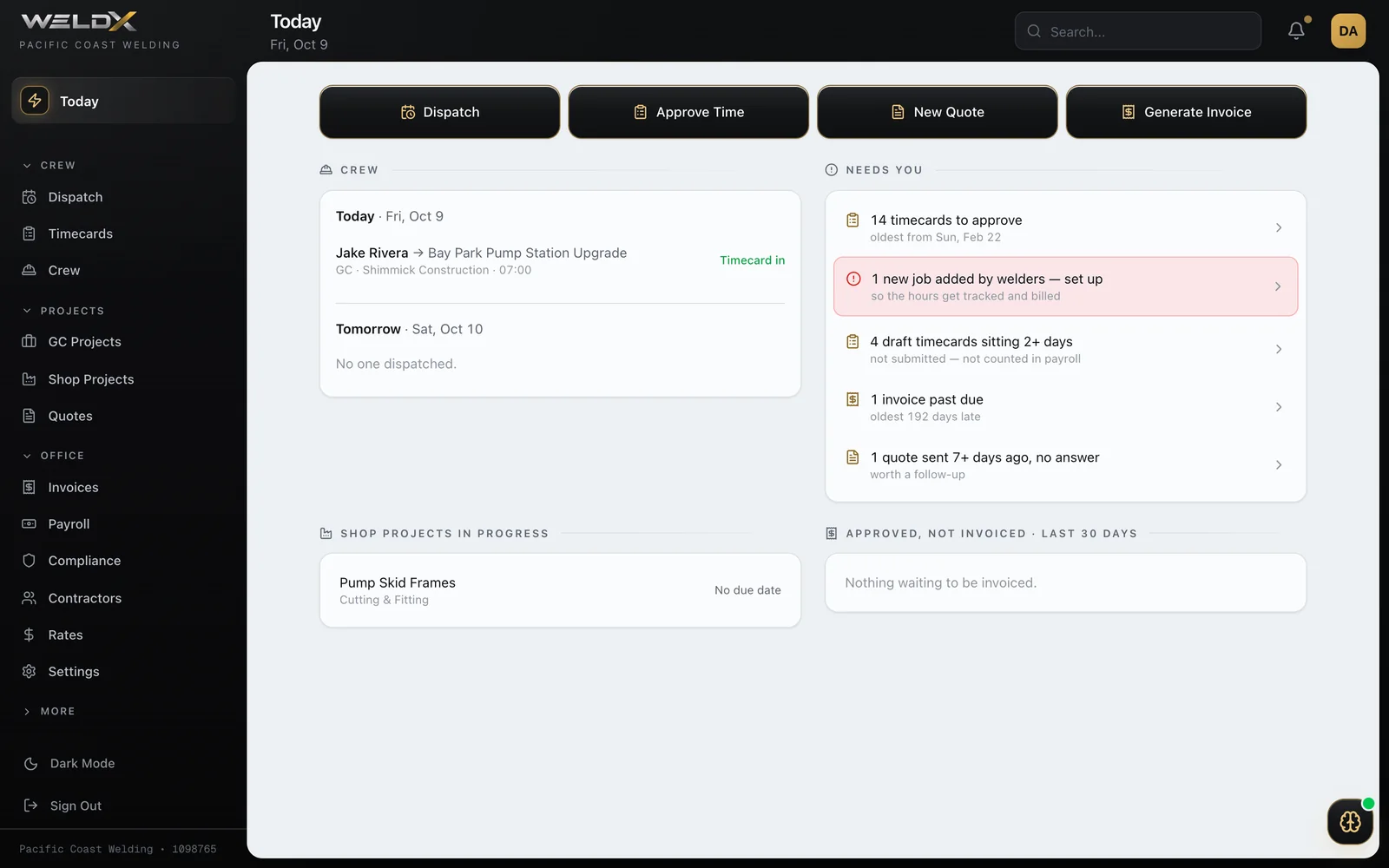Click the Dispatch calendar icon in sidebar
The height and width of the screenshot is (868, 1389).
[29, 197]
